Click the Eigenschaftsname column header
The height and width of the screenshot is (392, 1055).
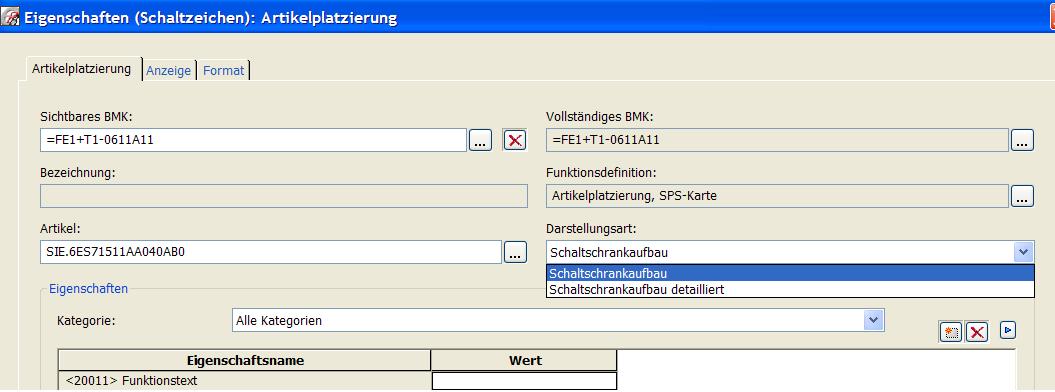[245, 360]
